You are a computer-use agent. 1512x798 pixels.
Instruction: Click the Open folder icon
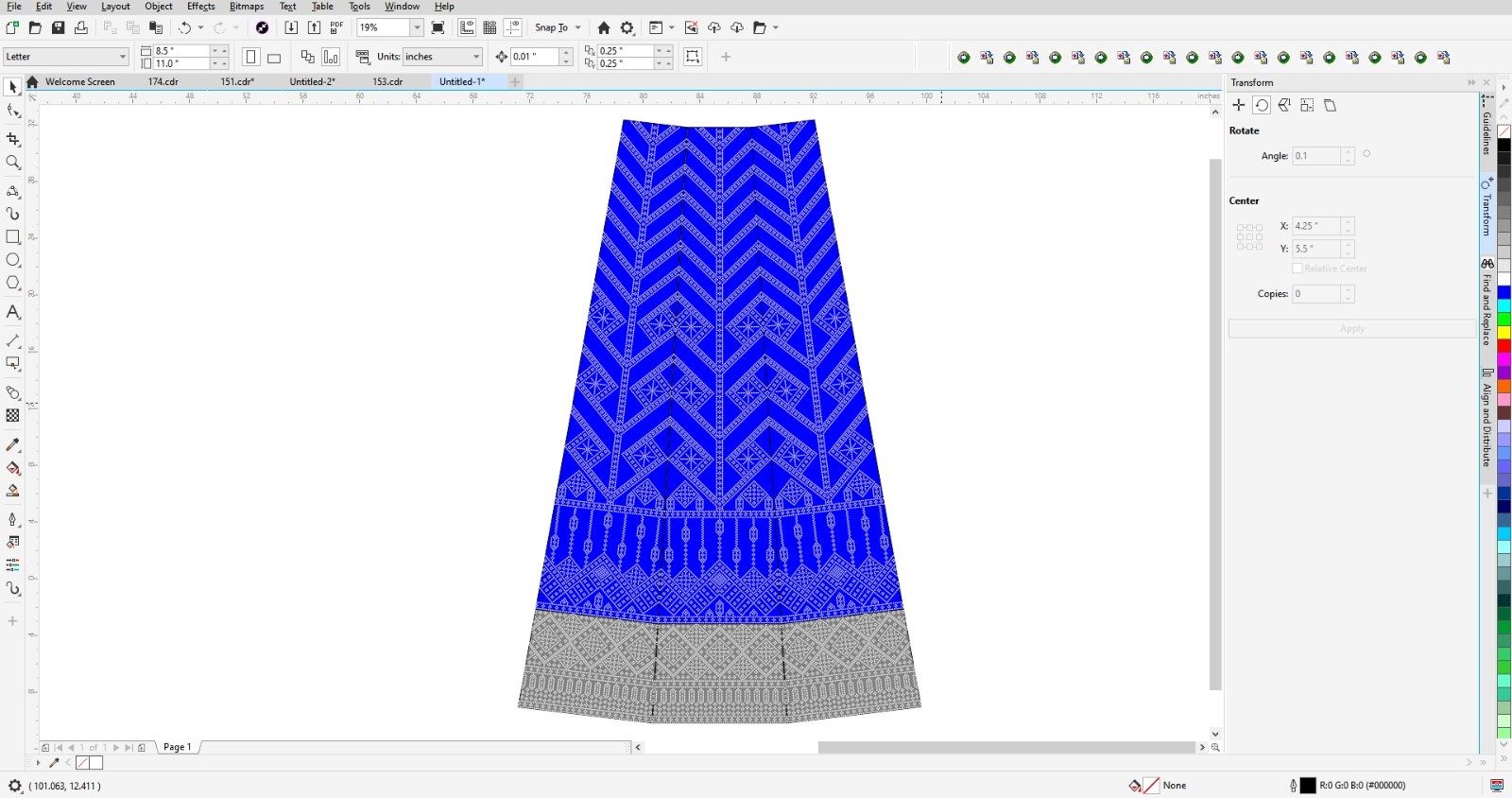[35, 27]
